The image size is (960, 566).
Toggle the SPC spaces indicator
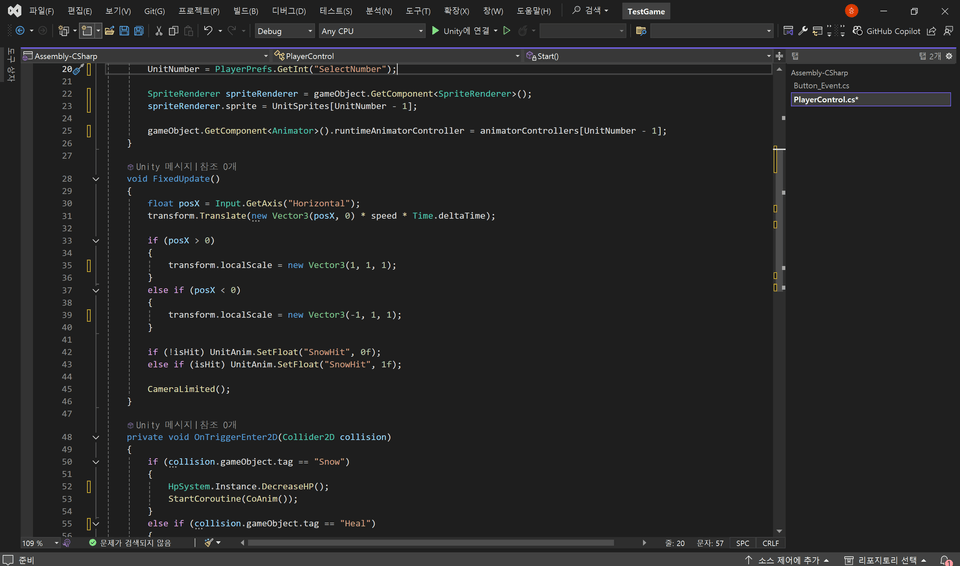pyautogui.click(x=743, y=543)
